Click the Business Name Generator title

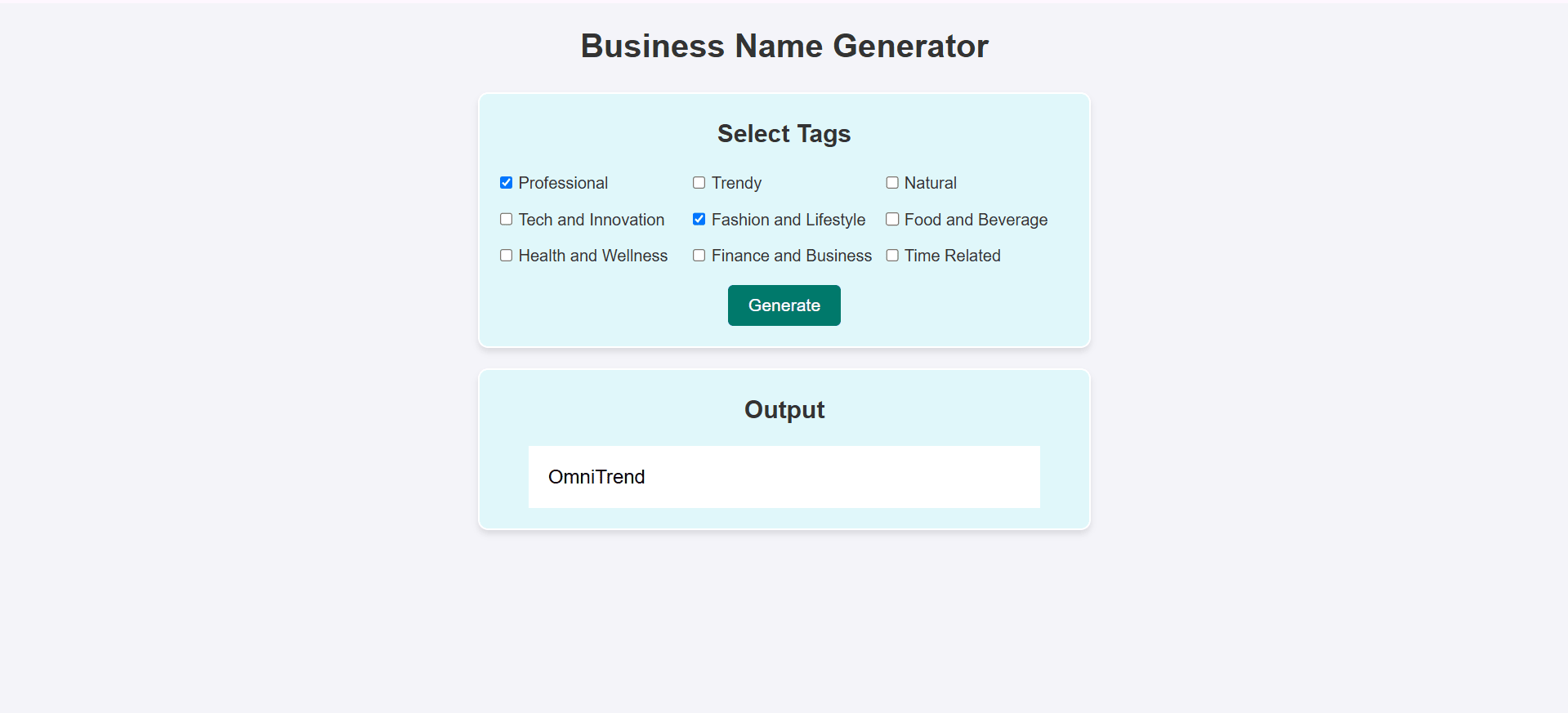click(784, 46)
